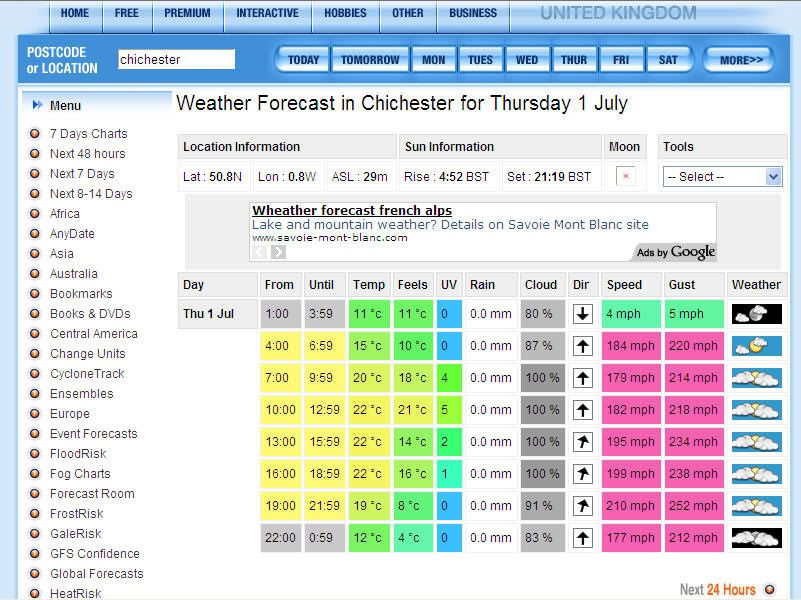The width and height of the screenshot is (801, 600).
Task: Switch to the TOMORROW forecast tab
Action: point(370,59)
